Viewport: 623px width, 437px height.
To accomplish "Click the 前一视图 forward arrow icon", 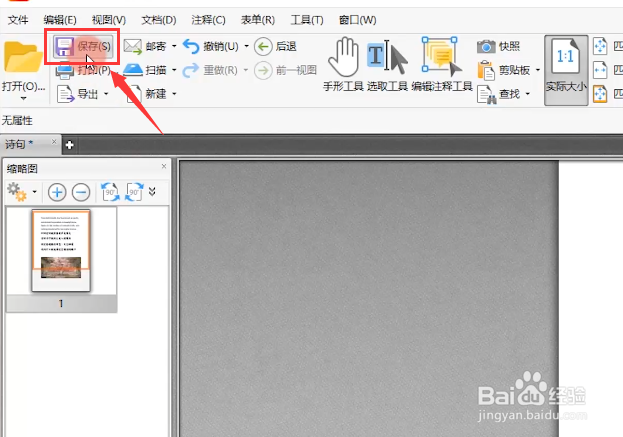I will pos(263,71).
